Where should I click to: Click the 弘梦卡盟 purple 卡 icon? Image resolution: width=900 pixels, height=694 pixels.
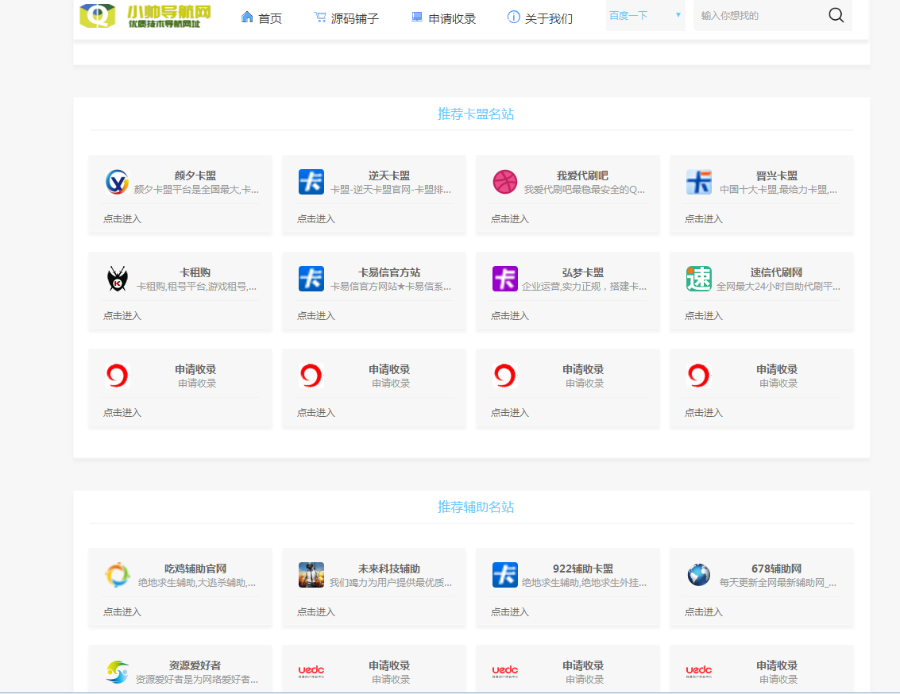(x=505, y=279)
